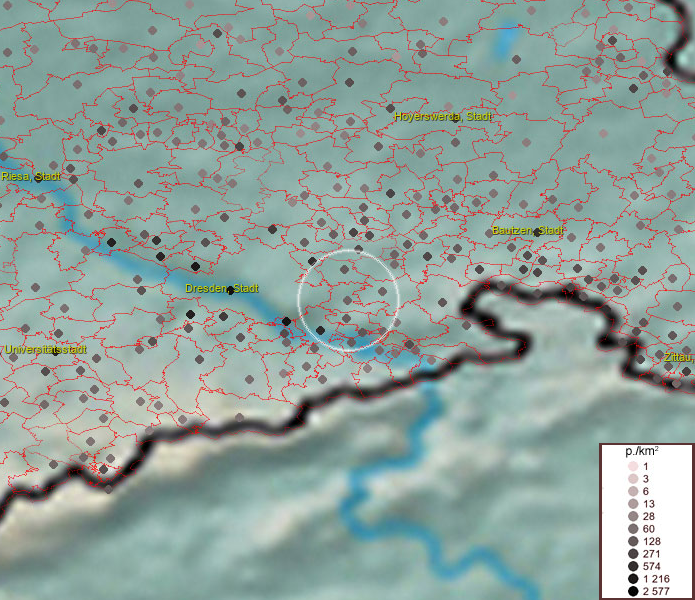Click the p./km² legend title
Screen dimensions: 695x600
pyautogui.click(x=641, y=451)
